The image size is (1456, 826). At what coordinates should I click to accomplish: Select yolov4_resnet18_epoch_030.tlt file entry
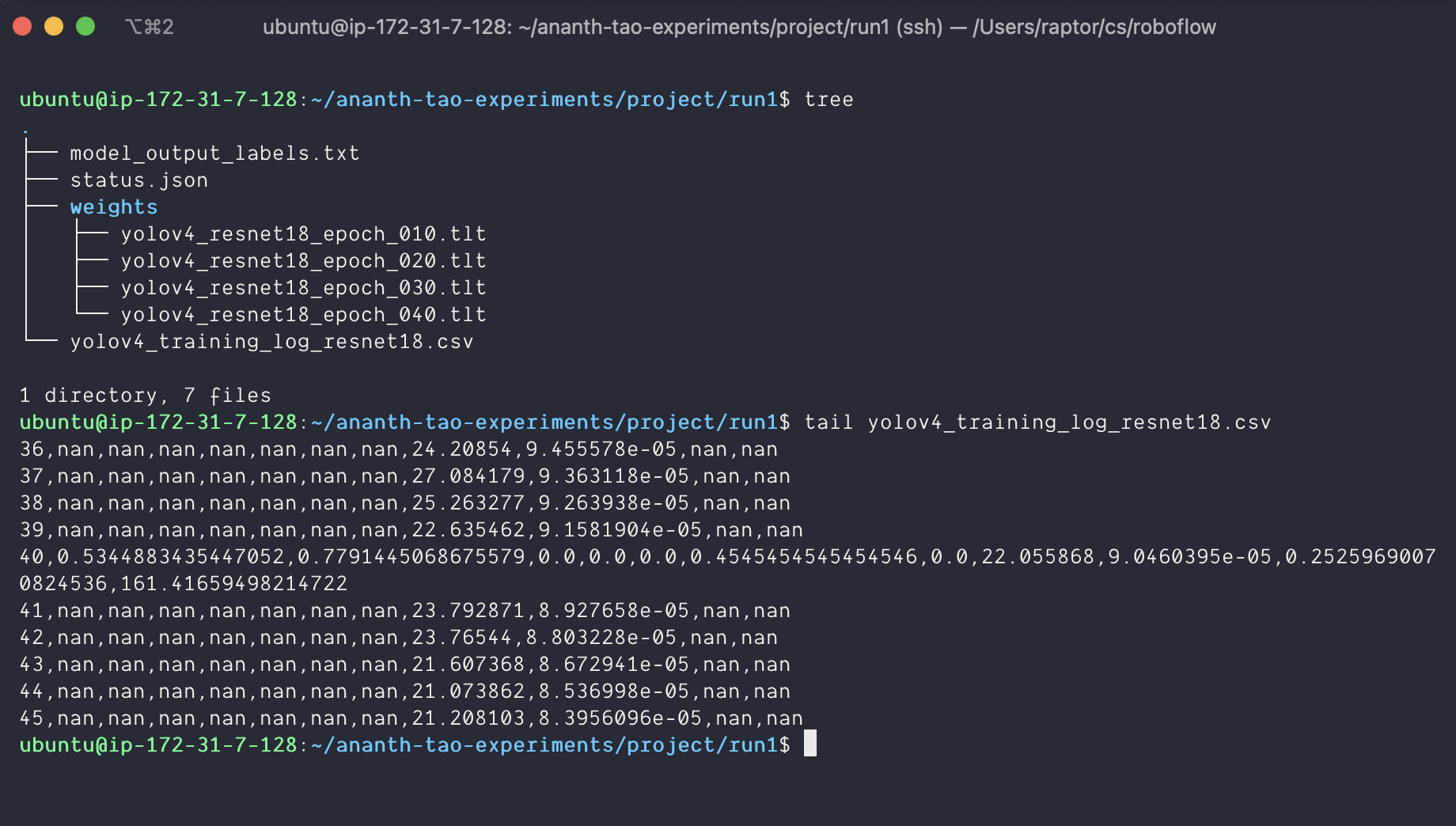[303, 288]
